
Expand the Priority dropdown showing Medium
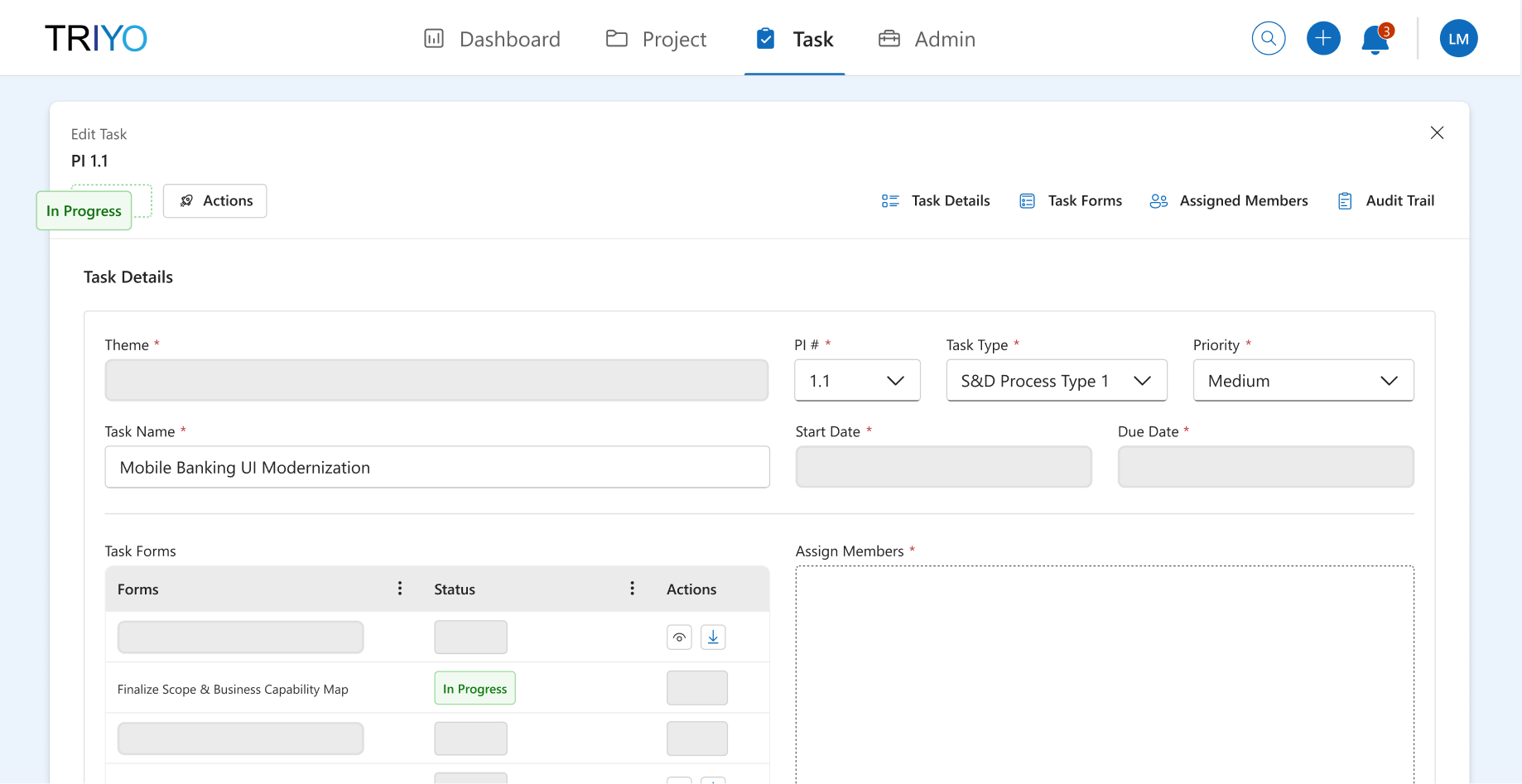click(x=1302, y=381)
